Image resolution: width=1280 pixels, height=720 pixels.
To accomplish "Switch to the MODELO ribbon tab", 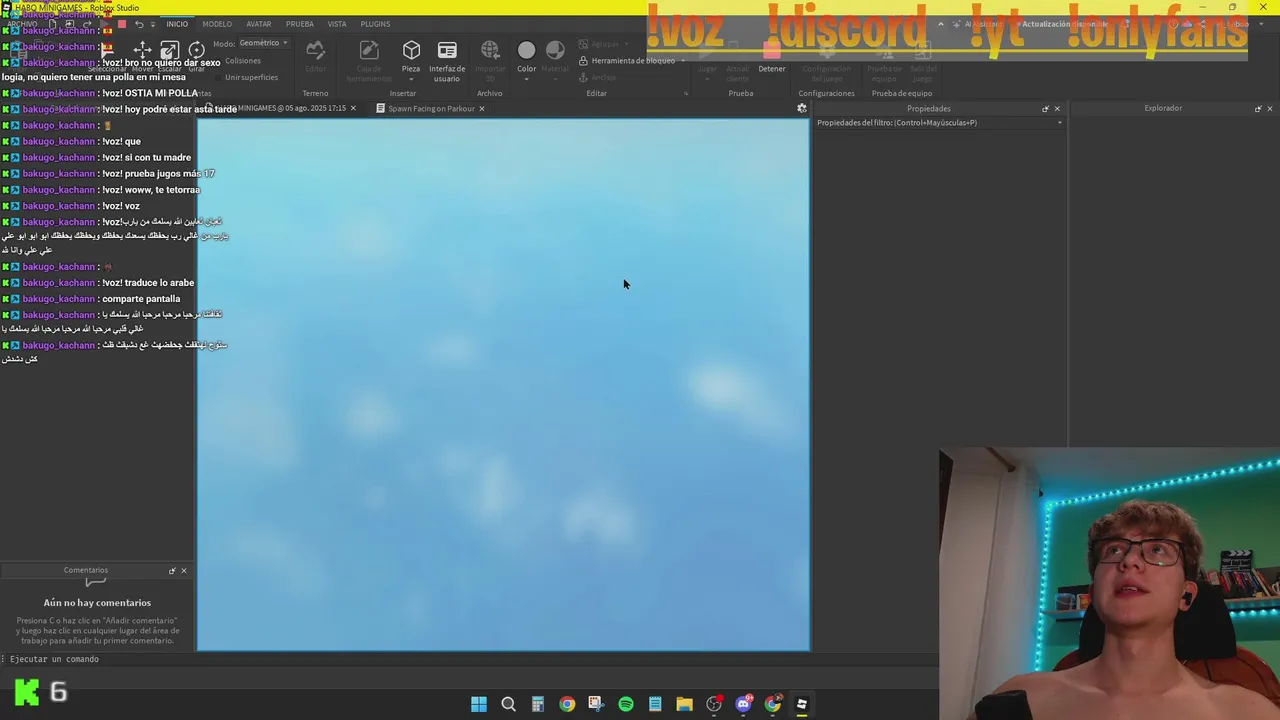I will (217, 24).
